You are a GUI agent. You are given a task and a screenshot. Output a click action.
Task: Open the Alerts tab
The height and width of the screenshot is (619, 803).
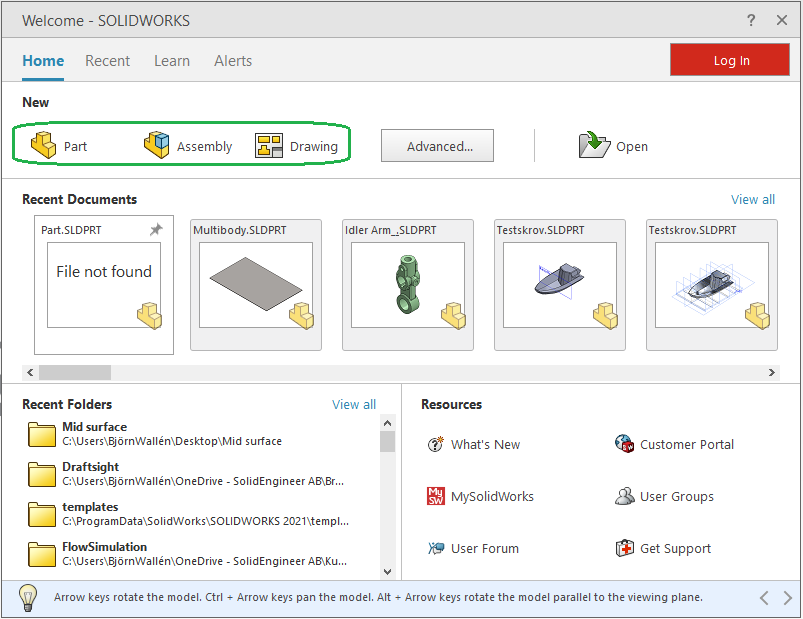[x=233, y=61]
